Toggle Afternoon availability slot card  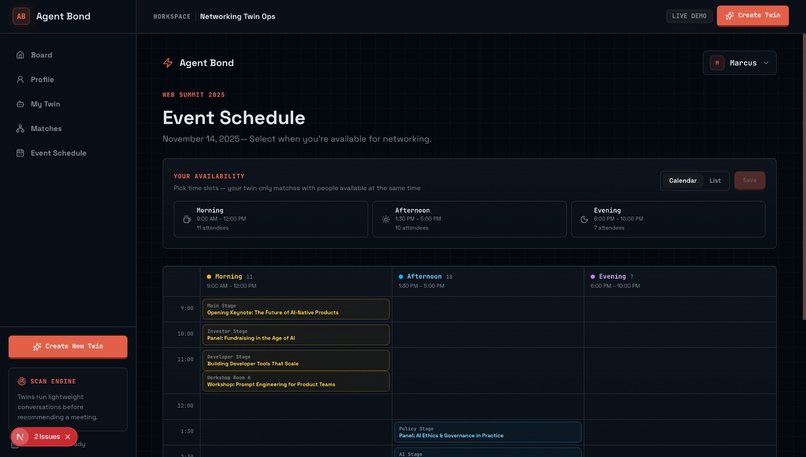469,219
